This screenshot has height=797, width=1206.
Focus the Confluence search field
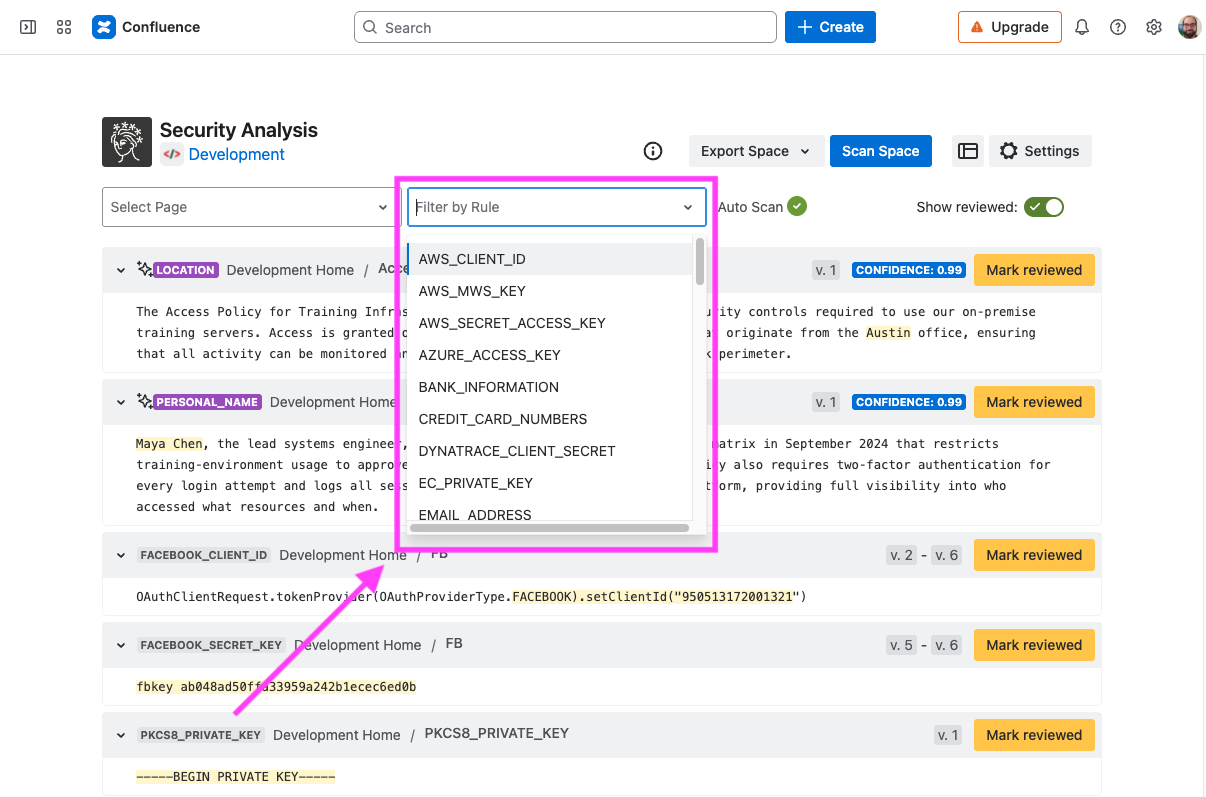(565, 27)
